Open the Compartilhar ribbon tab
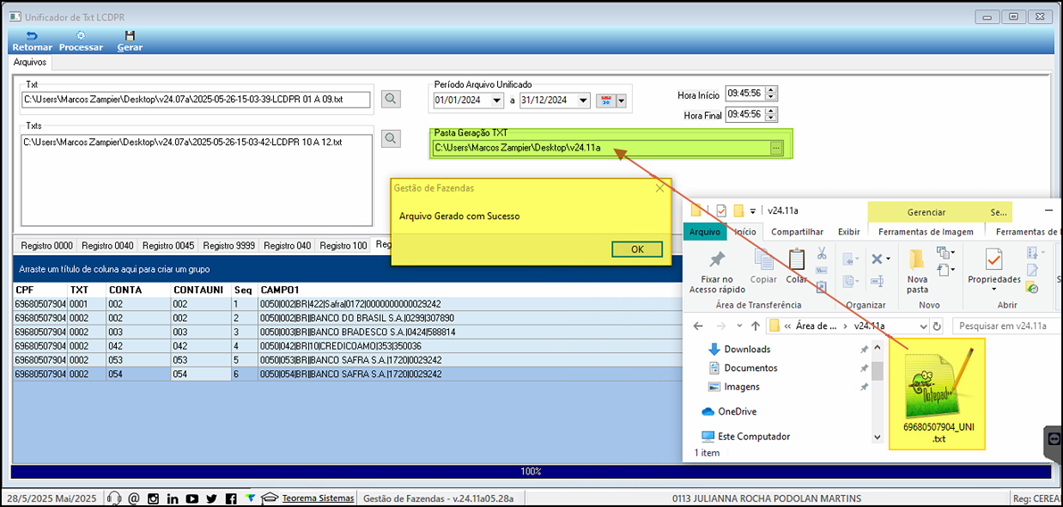The width and height of the screenshot is (1063, 507). tap(797, 232)
